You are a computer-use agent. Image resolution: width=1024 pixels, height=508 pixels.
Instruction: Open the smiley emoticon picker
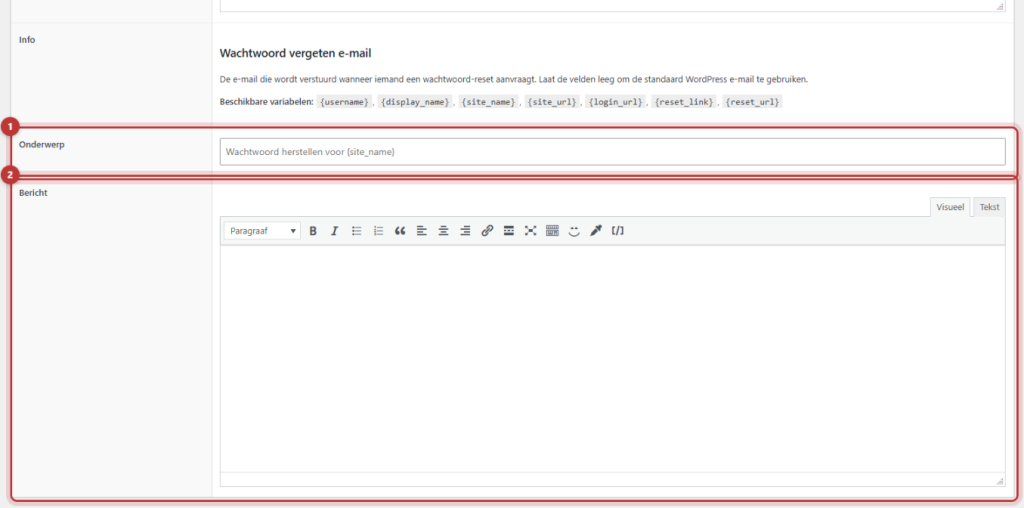point(574,230)
